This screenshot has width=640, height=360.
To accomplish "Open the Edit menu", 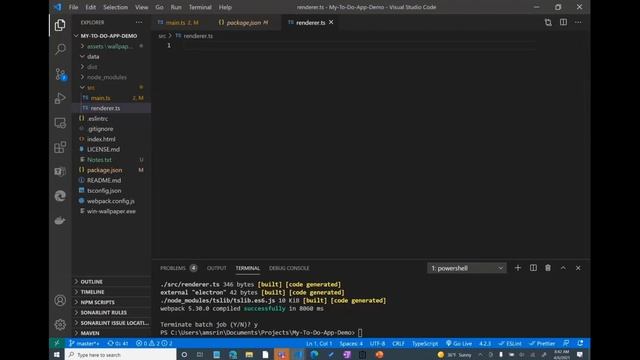I will click(91, 7).
